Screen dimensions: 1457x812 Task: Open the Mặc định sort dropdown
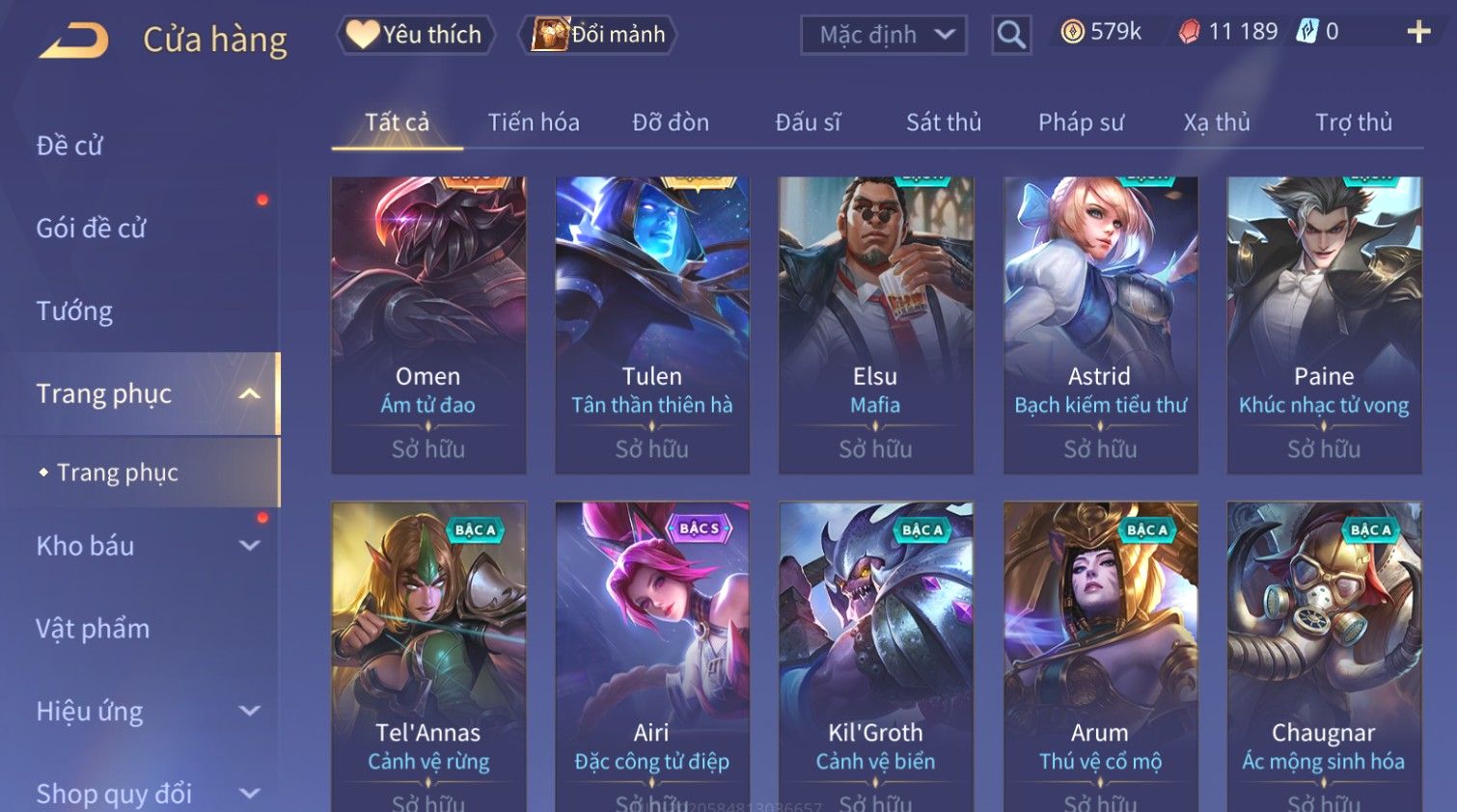884,36
